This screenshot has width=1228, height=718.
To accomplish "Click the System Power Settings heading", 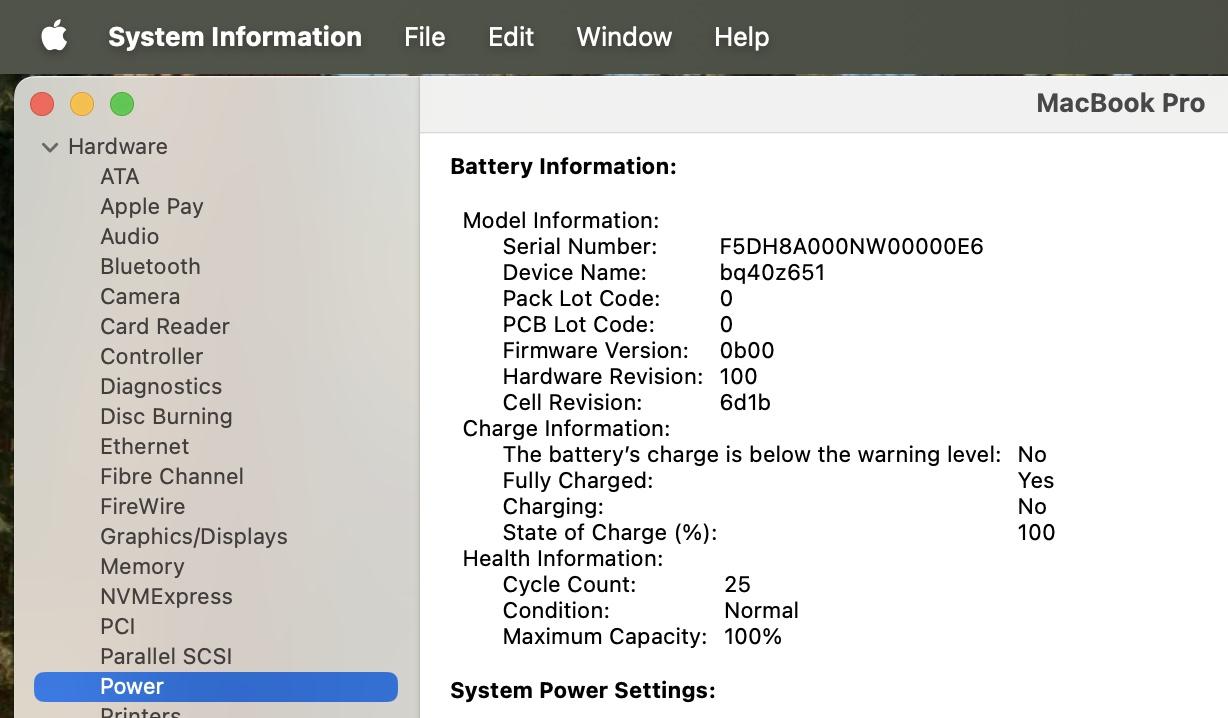I will 583,690.
